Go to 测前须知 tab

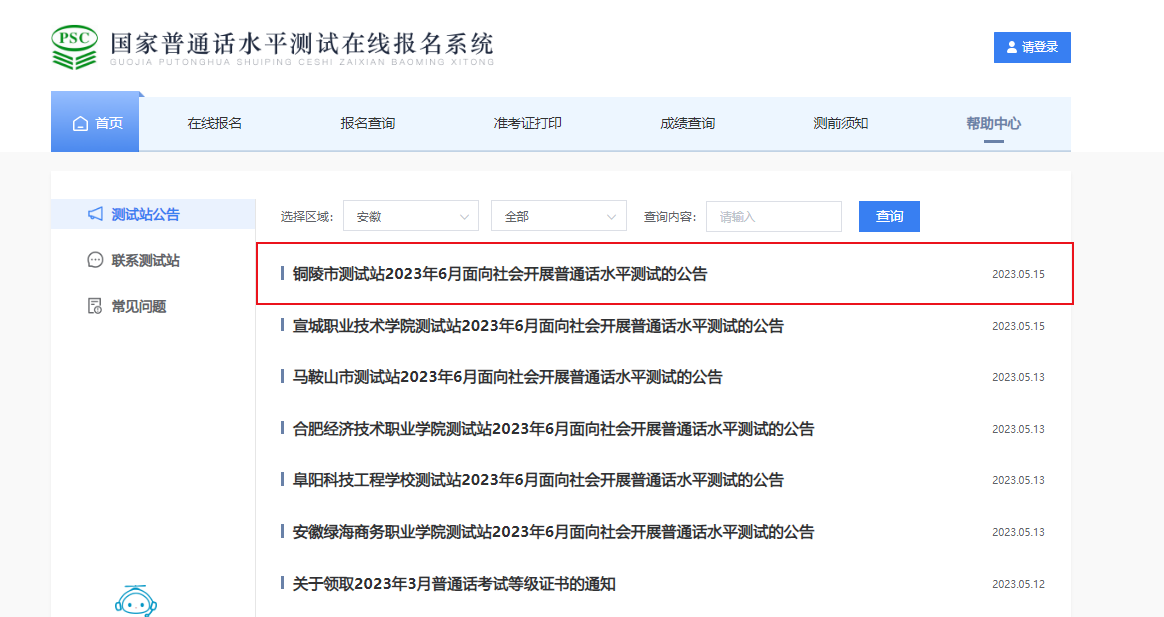click(x=840, y=123)
